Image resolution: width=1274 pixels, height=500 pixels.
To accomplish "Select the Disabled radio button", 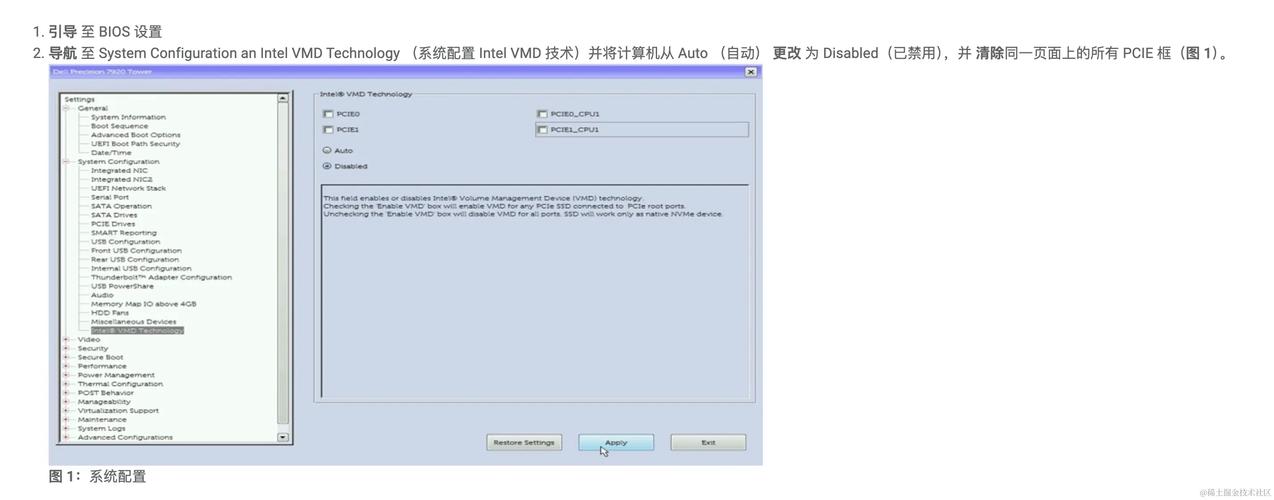I will (x=327, y=166).
